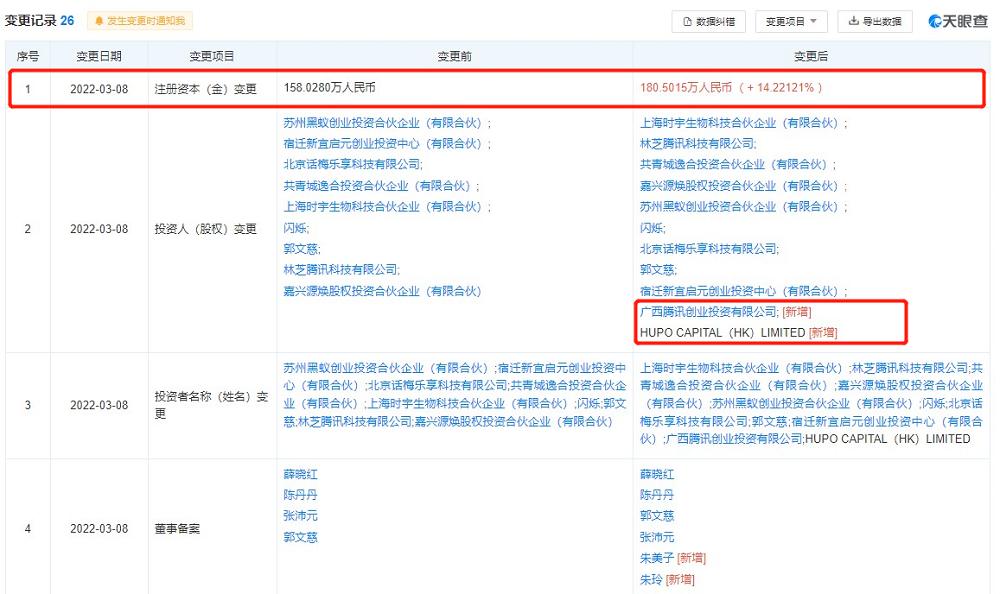Click date 2022-03-08 in row 1

99,89
